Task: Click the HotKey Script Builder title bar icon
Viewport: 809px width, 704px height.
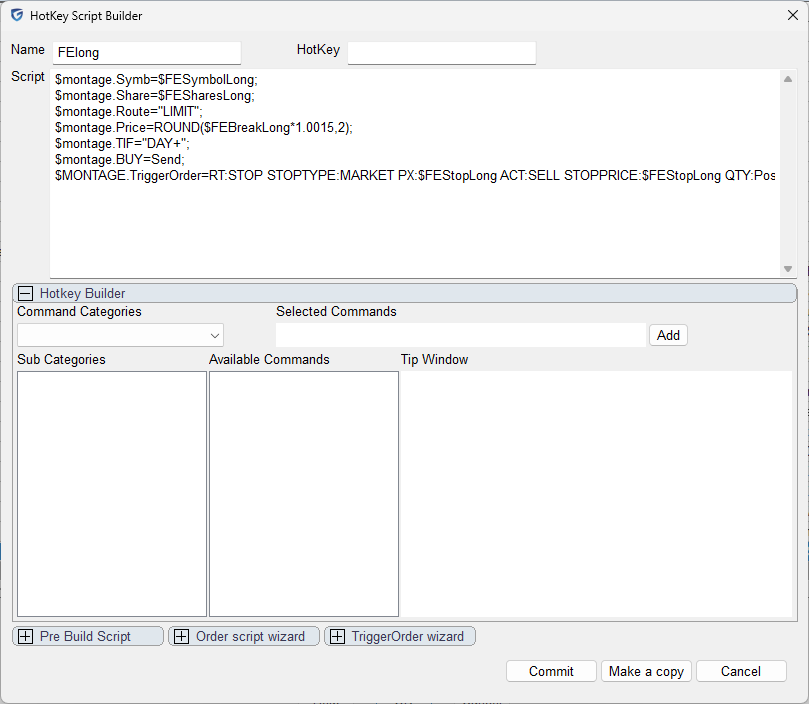Action: click(x=16, y=15)
